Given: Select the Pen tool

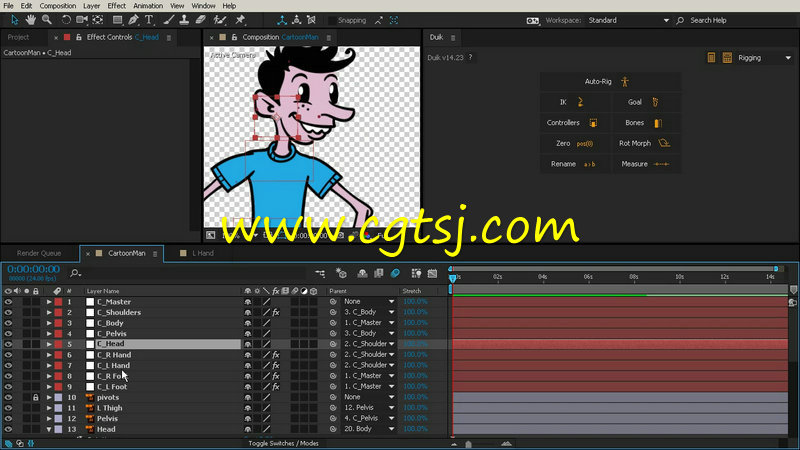Looking at the screenshot, I should point(133,20).
